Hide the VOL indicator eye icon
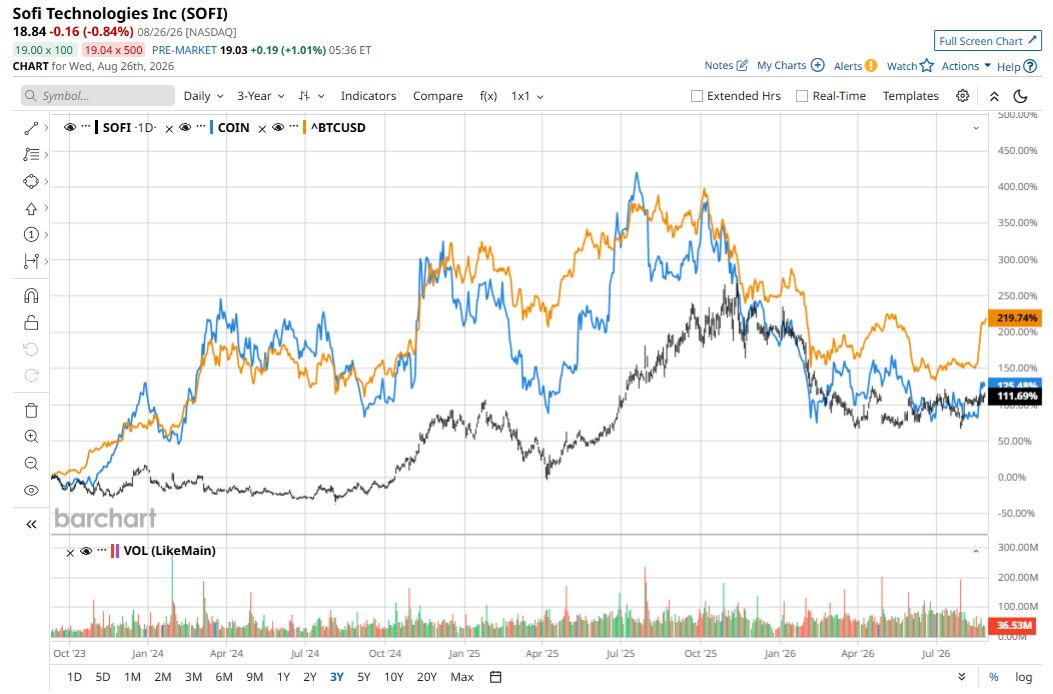This screenshot has width=1053, height=694. (x=86, y=551)
